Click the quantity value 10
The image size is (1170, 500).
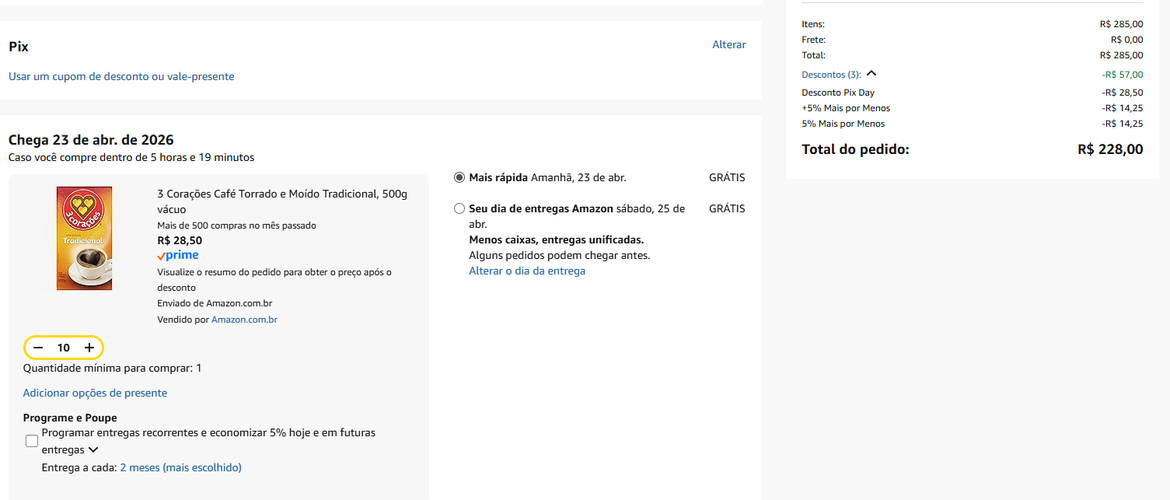pos(63,348)
